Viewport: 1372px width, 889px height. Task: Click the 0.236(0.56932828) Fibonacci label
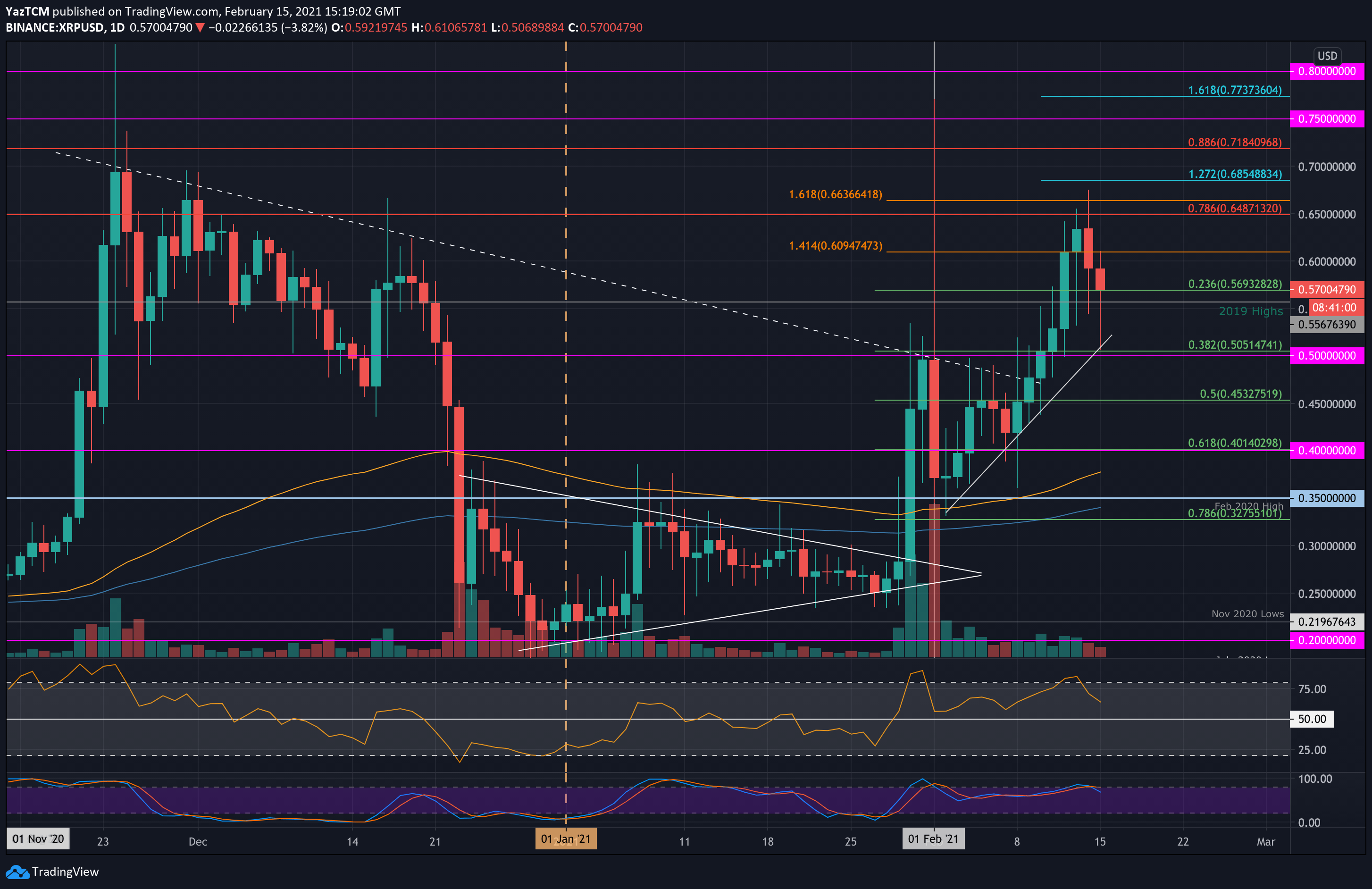[1235, 284]
